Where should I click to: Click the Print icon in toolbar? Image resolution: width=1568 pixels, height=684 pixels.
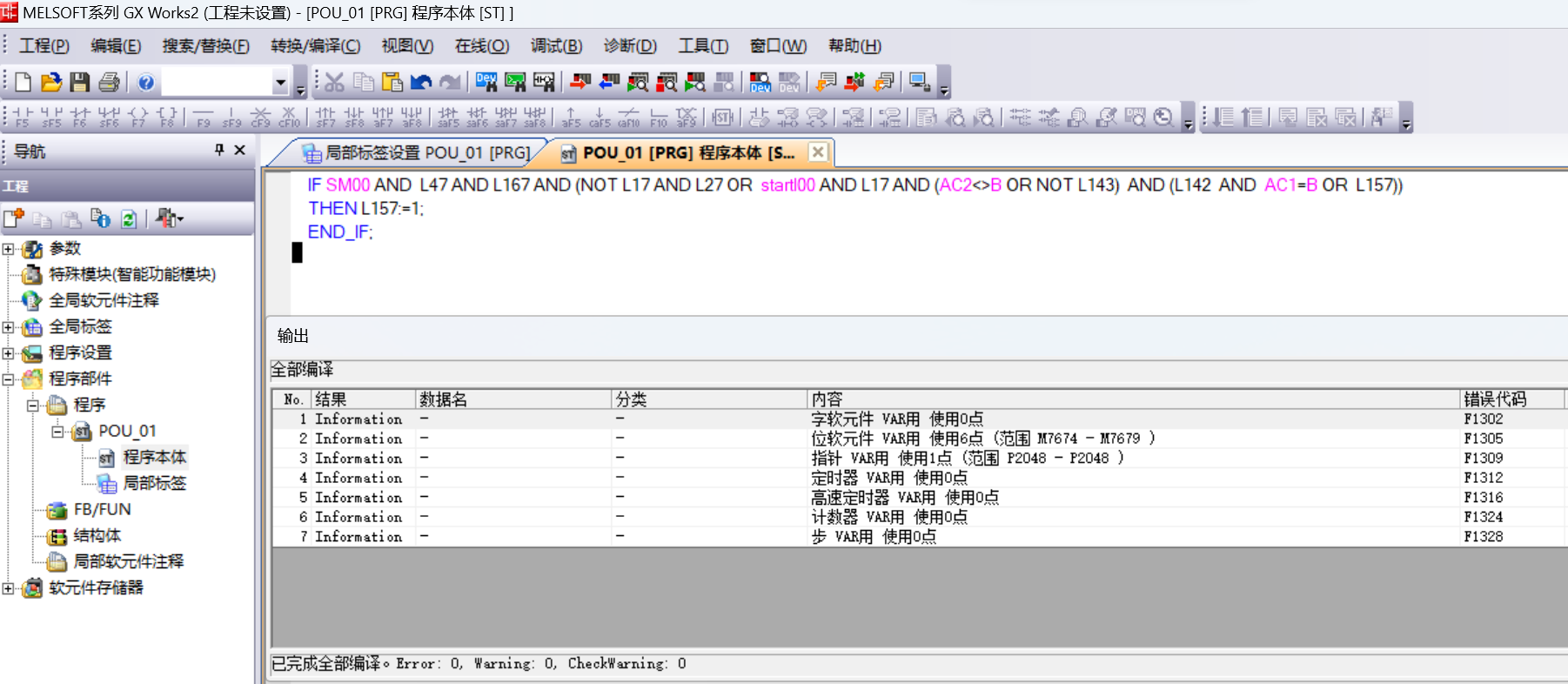pyautogui.click(x=109, y=83)
